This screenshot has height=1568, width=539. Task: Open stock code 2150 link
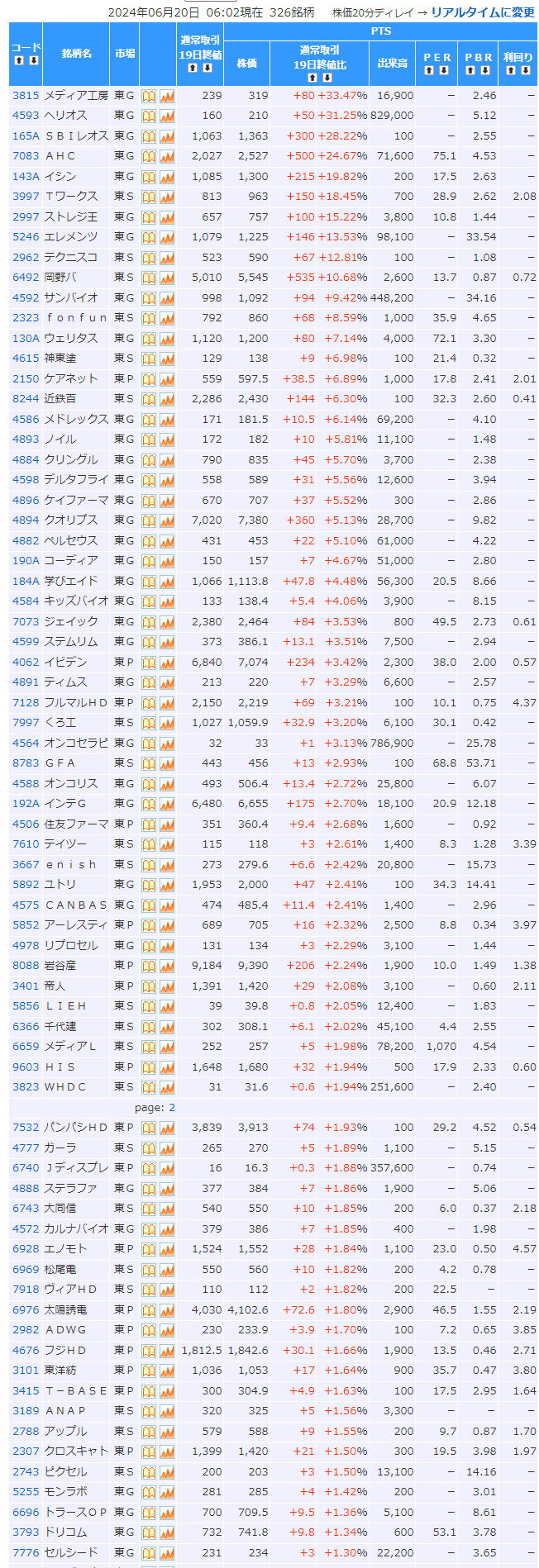[26, 379]
